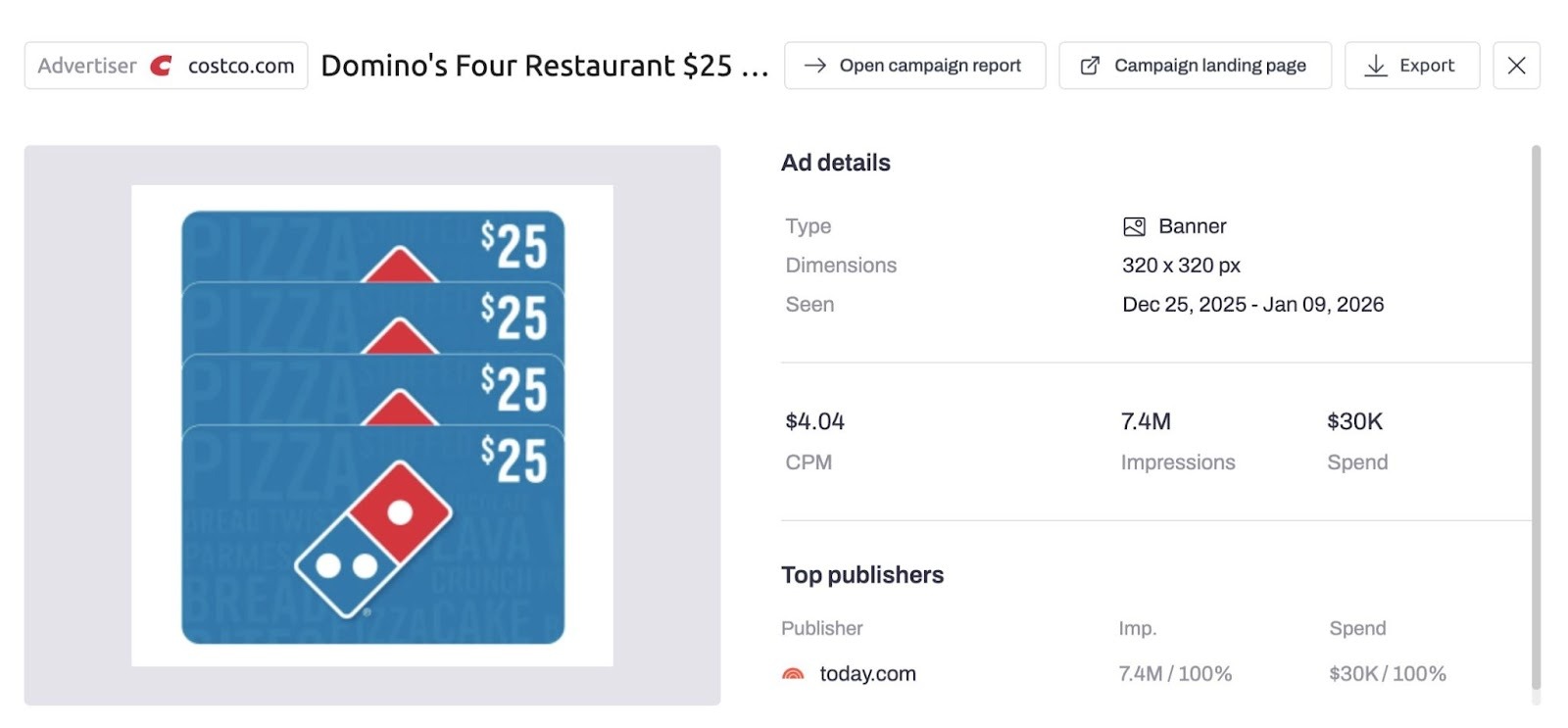Image resolution: width=1568 pixels, height=728 pixels.
Task: Click the Banner image icon under Ad details
Action: pyautogui.click(x=1133, y=225)
